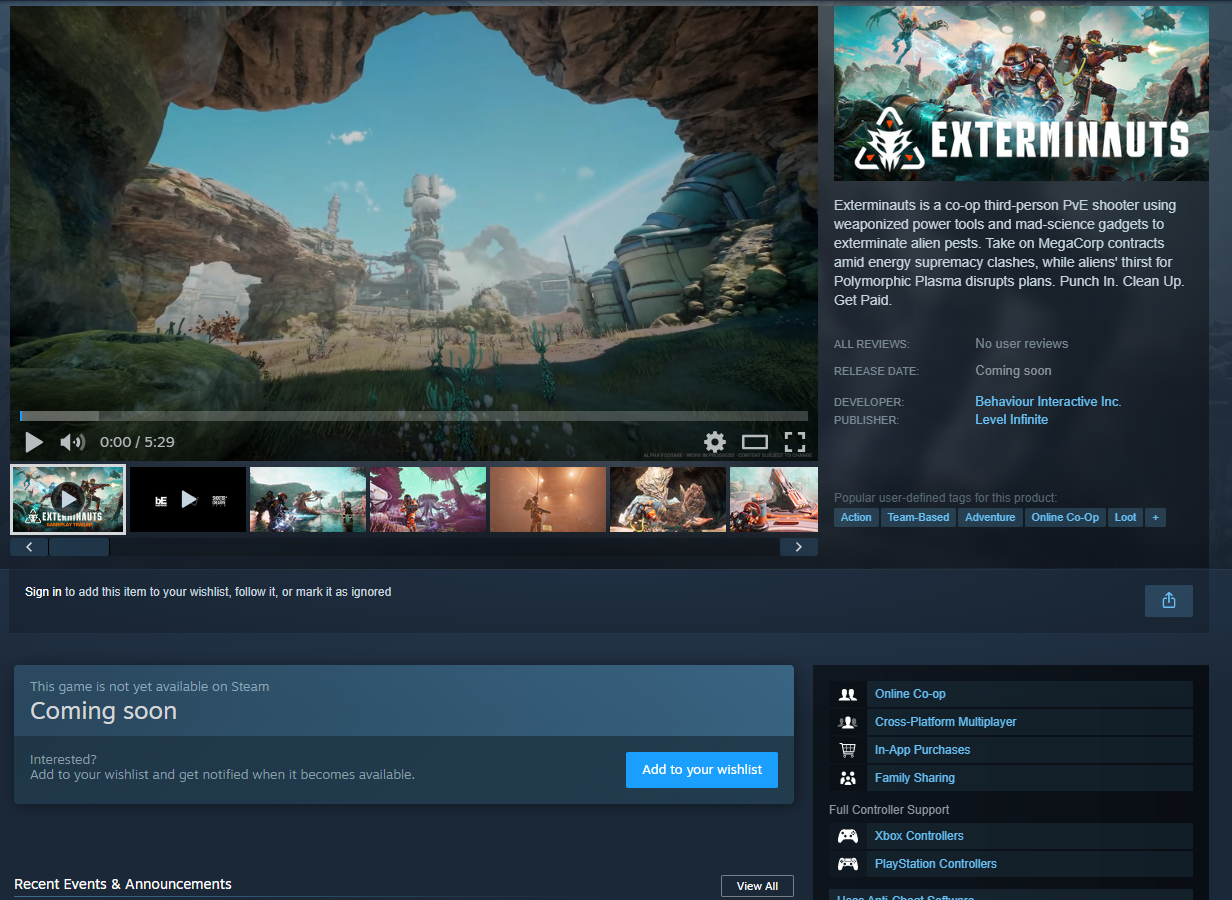1232x900 pixels.
Task: Move thumbnail strip back with left arrow
Action: [x=29, y=547]
